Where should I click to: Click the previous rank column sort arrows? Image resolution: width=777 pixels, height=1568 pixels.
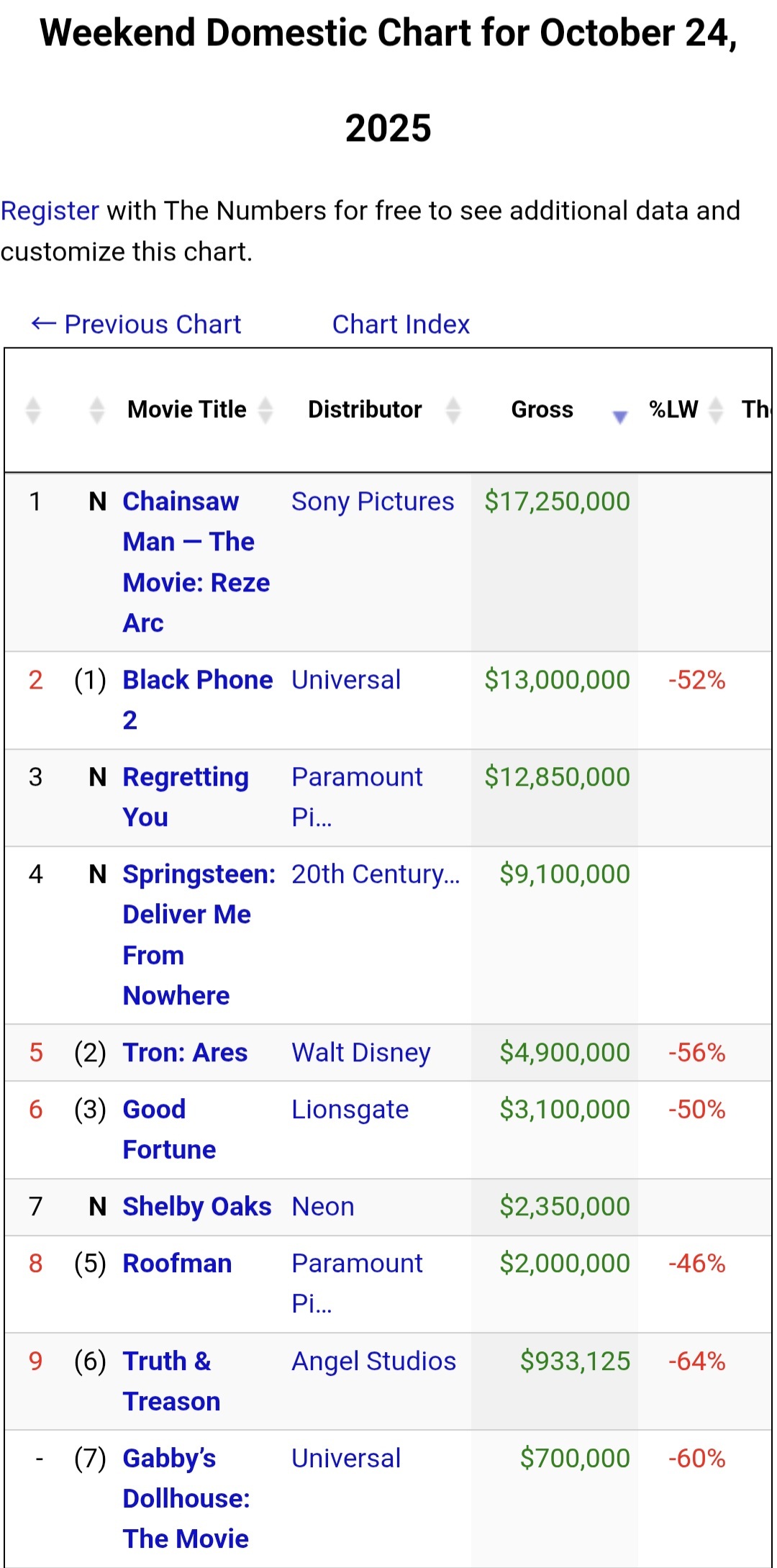[x=97, y=410]
